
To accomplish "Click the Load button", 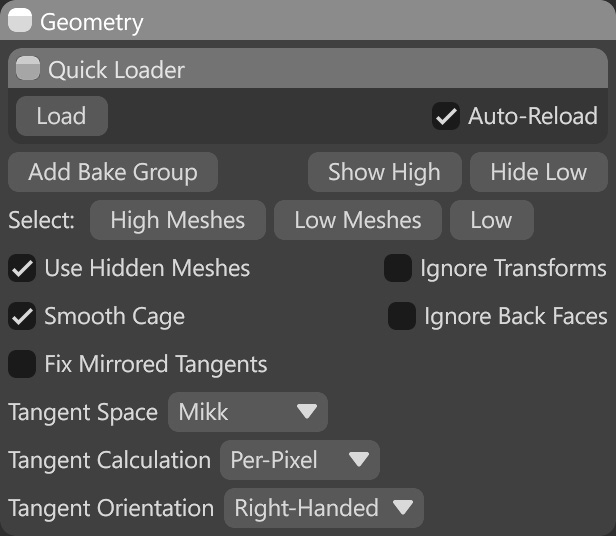I will [61, 116].
